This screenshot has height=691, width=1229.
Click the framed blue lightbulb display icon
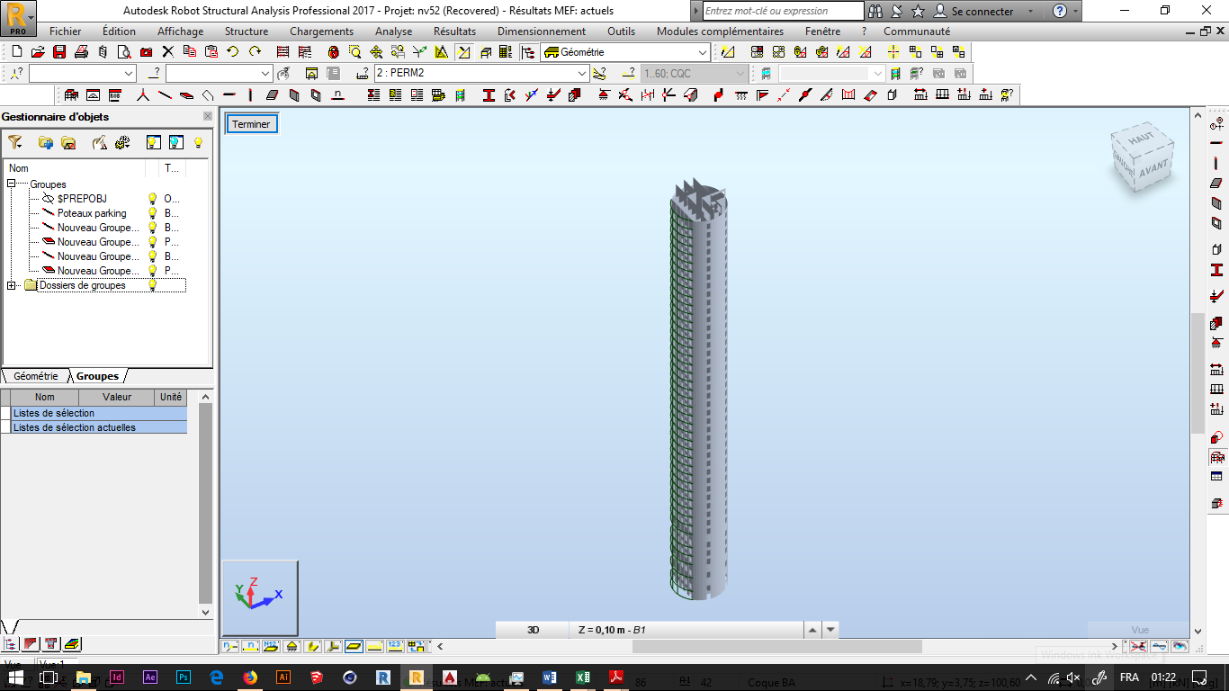[x=175, y=143]
